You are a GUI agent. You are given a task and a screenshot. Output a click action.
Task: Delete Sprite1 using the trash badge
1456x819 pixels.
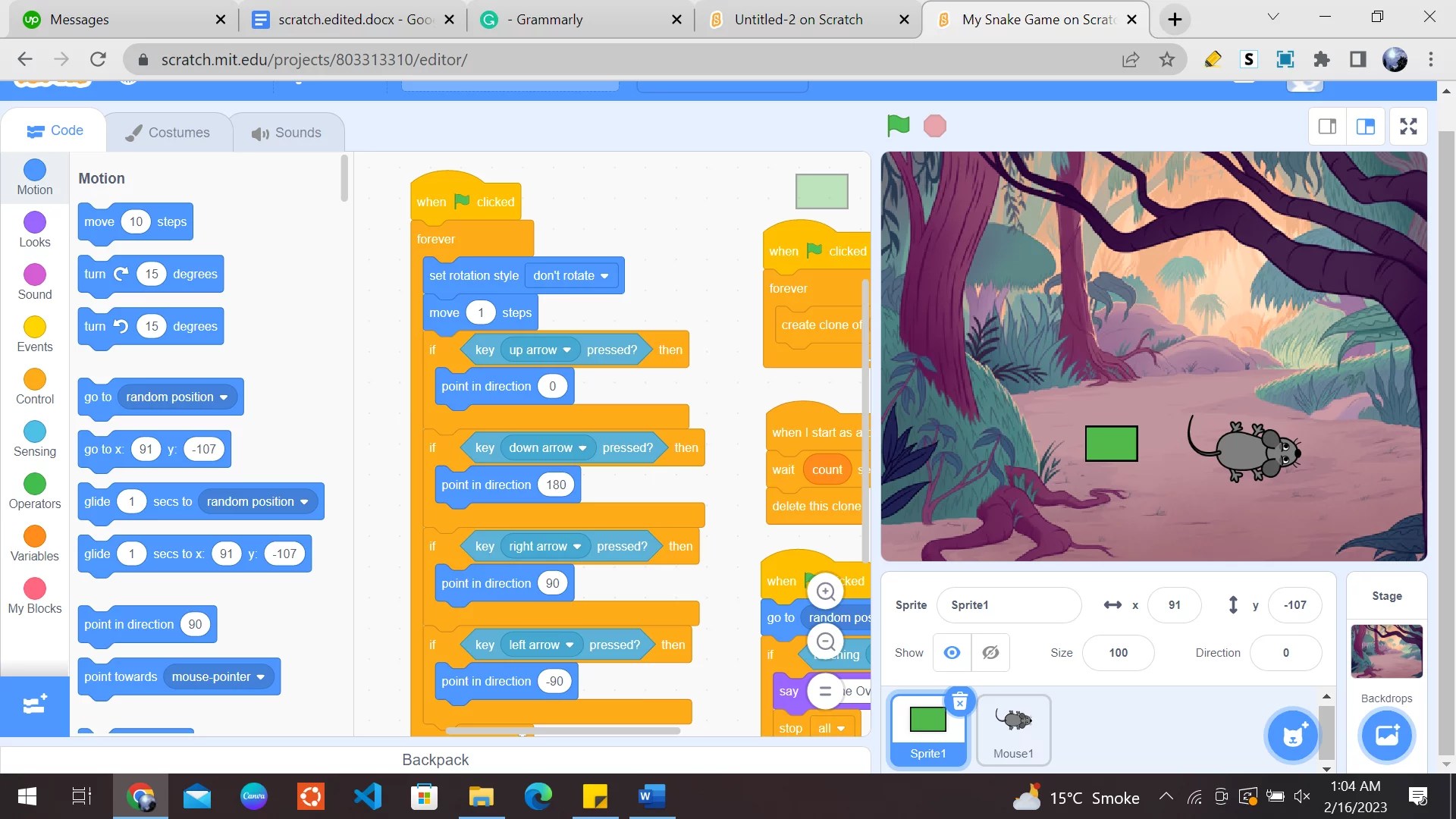tap(959, 701)
